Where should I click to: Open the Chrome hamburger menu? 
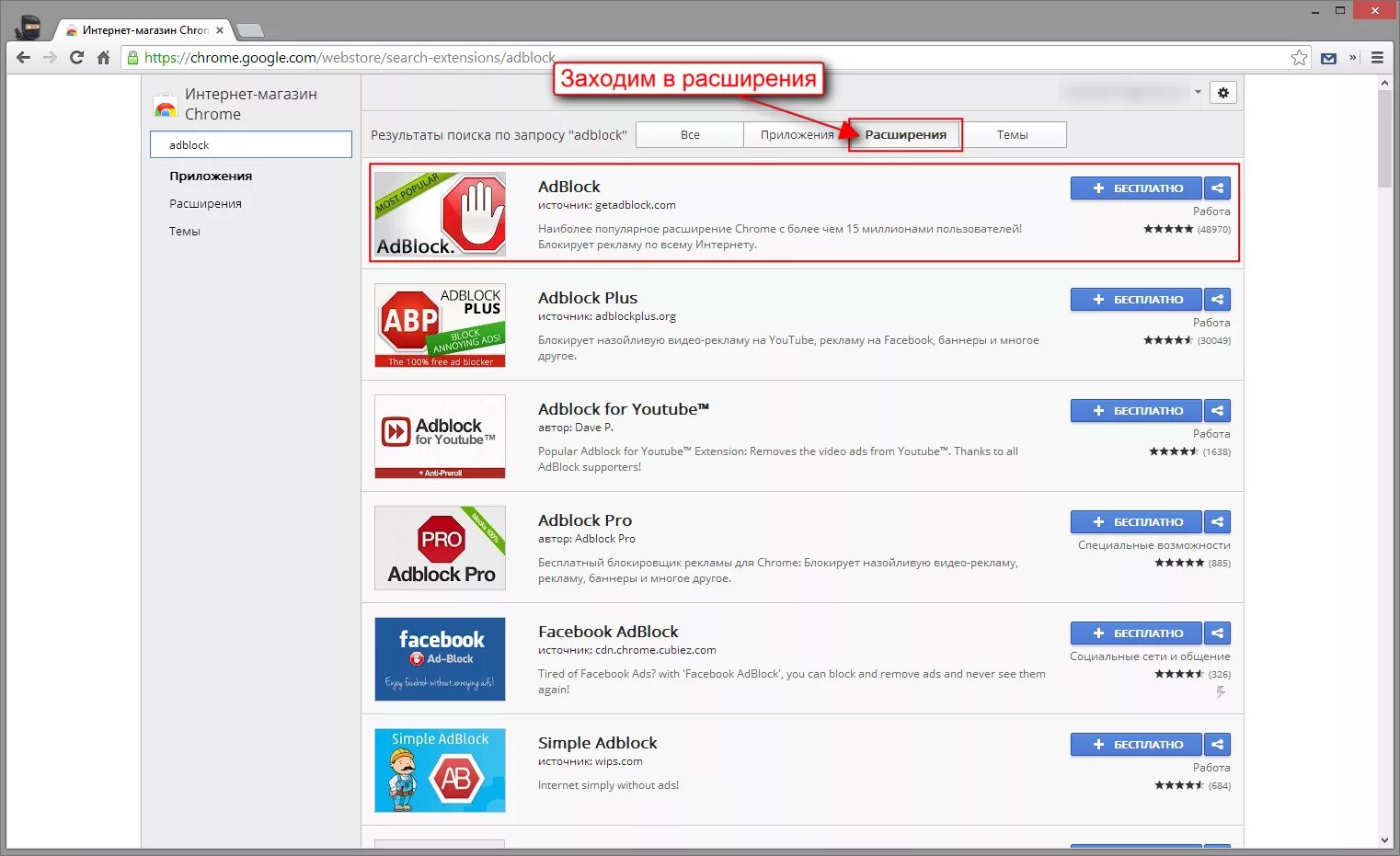click(1377, 57)
